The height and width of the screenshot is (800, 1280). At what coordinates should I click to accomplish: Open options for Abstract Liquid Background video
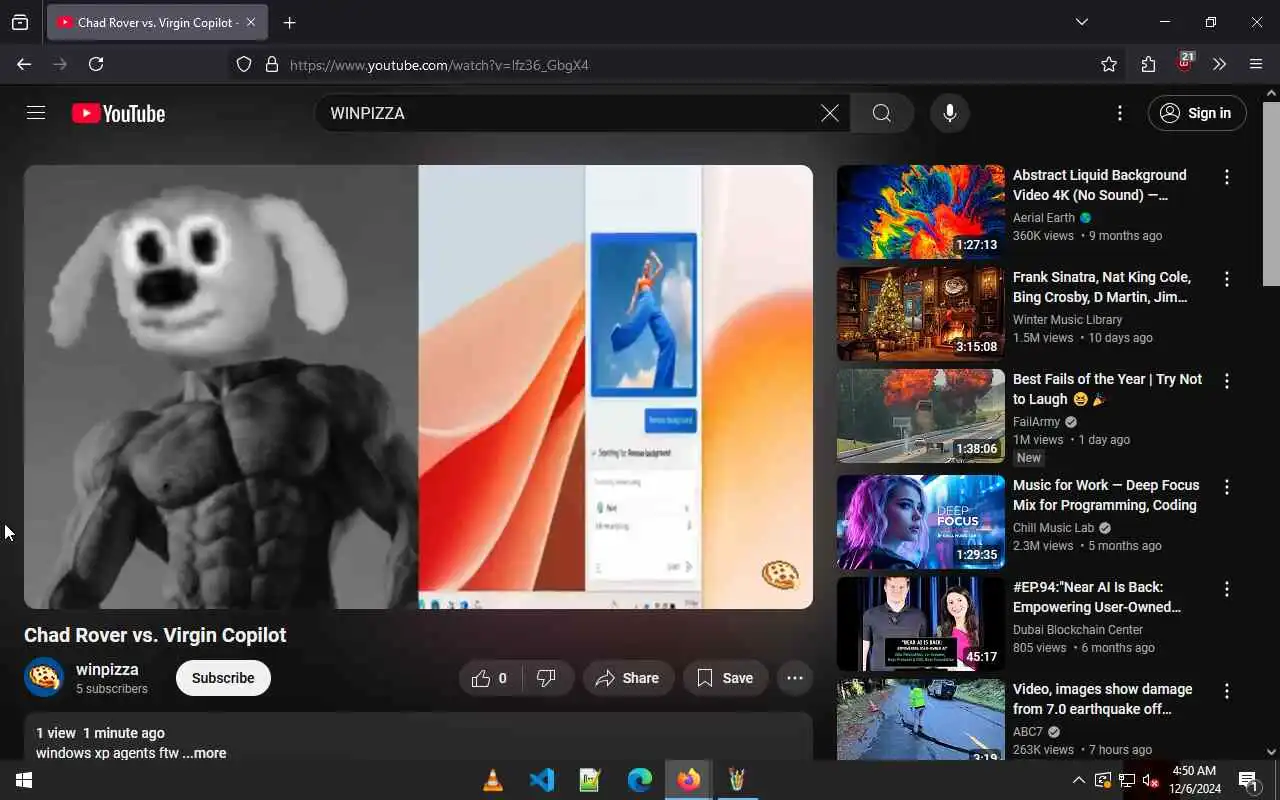click(1227, 177)
